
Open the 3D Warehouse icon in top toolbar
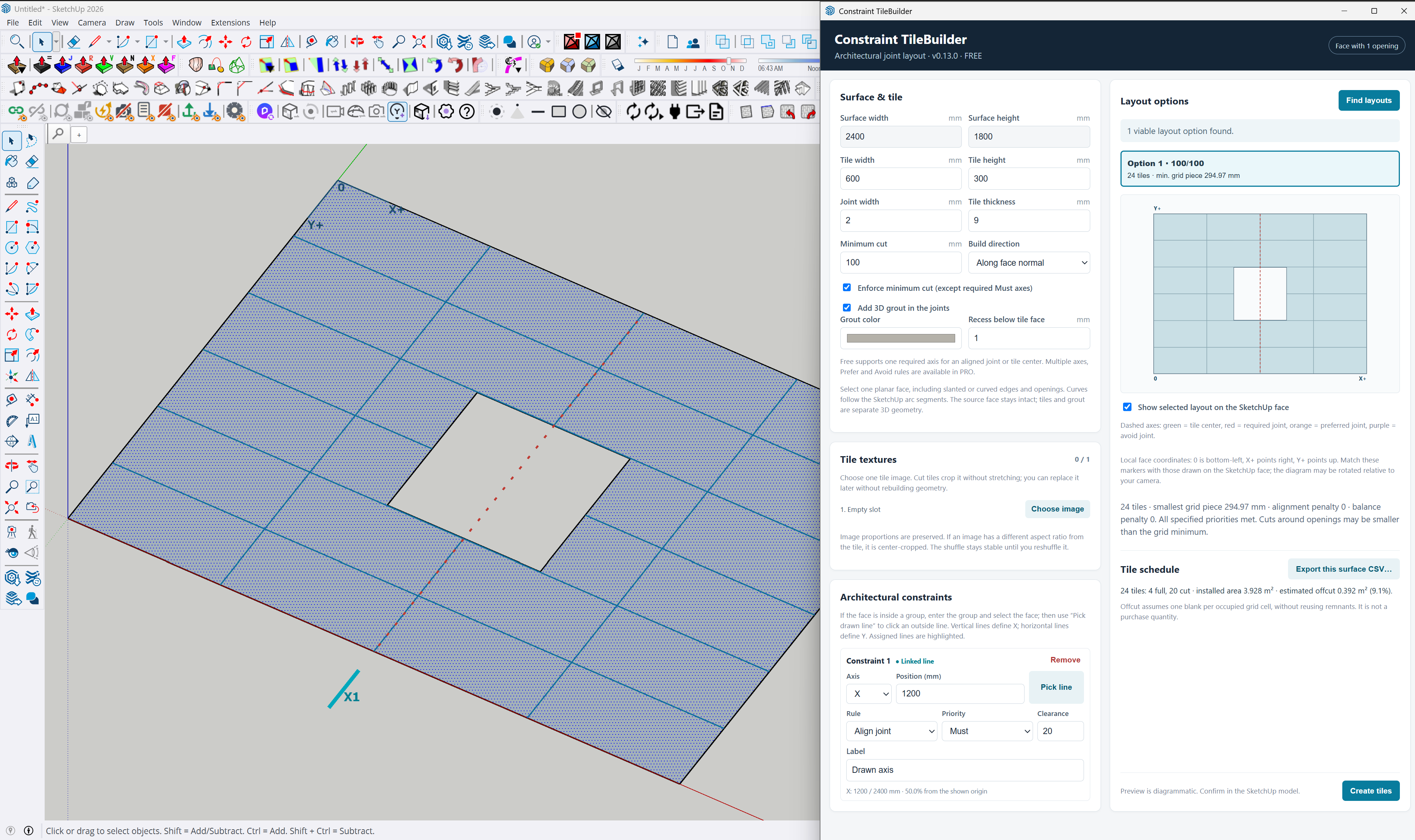[x=444, y=41]
